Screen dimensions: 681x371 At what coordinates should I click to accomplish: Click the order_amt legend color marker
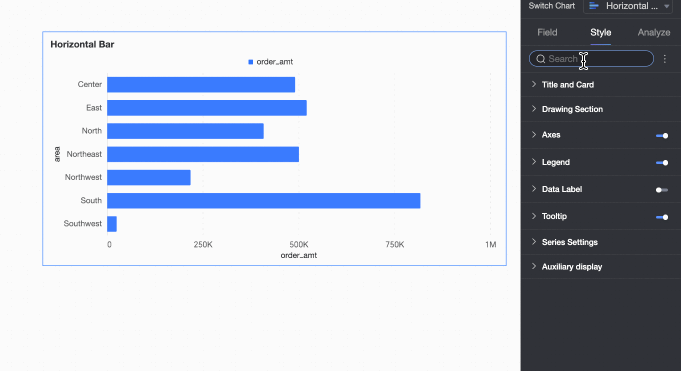[x=251, y=62]
